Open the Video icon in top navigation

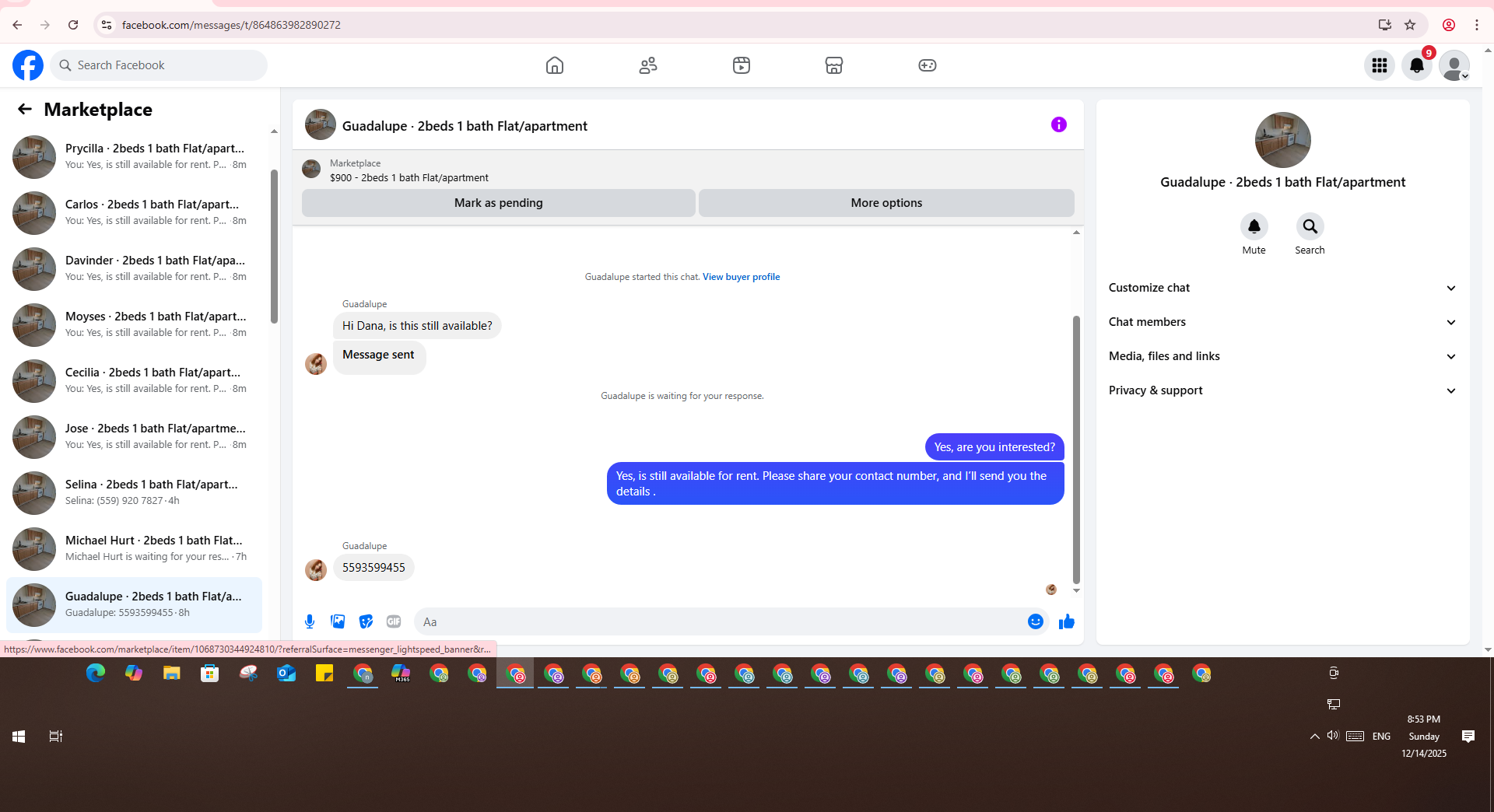coord(742,65)
